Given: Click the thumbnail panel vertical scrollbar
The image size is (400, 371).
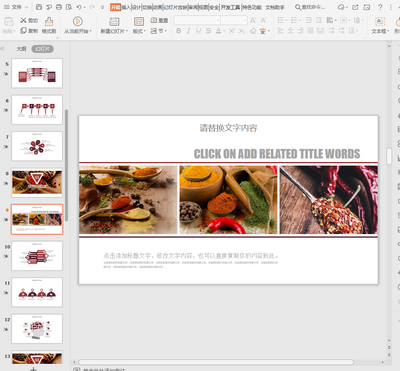Looking at the screenshot, I should coord(67,165).
